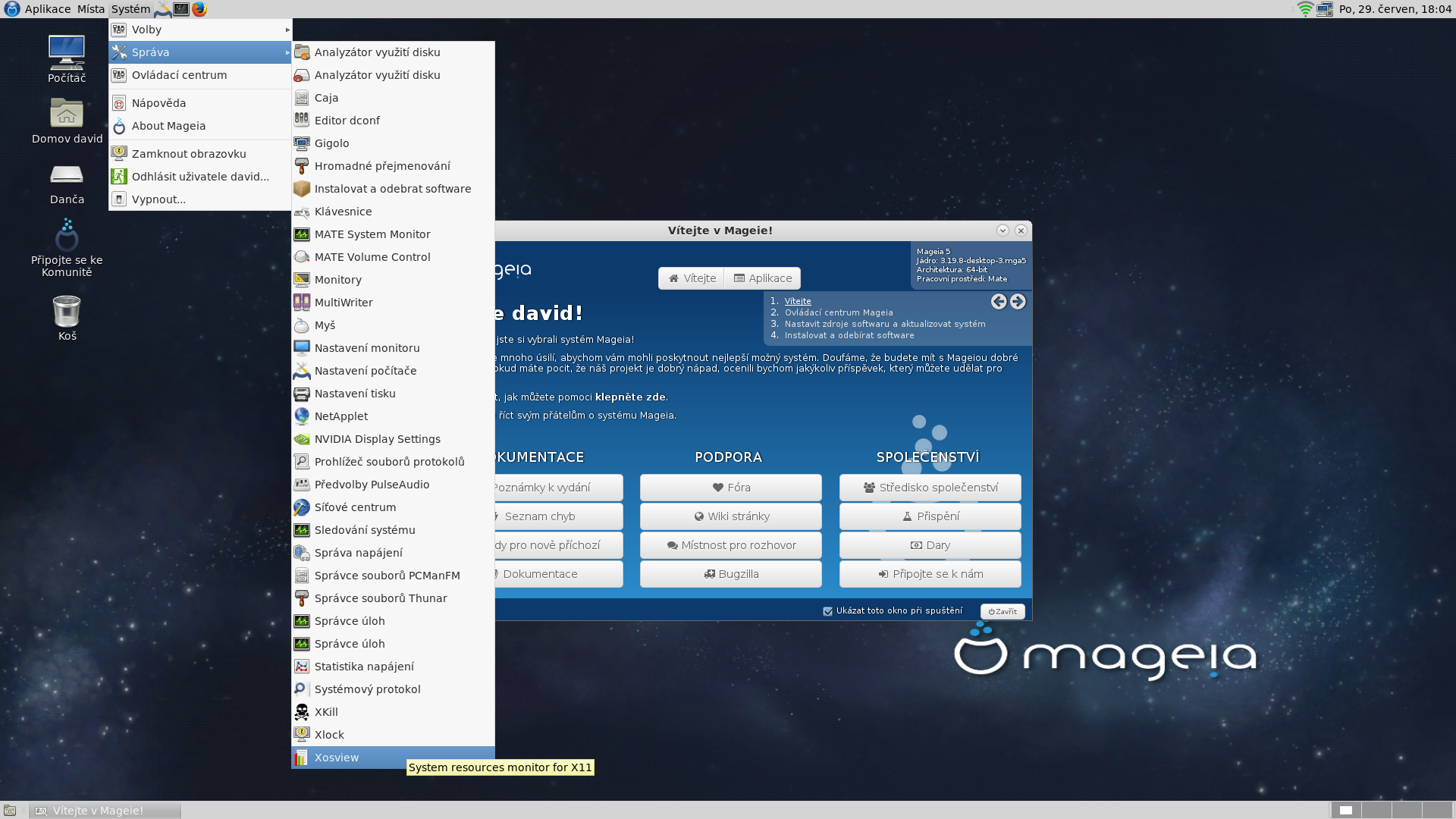This screenshot has height=819, width=1456.
Task: Select Vítejte v Mageie! taskbar entry
Action: pos(105,810)
